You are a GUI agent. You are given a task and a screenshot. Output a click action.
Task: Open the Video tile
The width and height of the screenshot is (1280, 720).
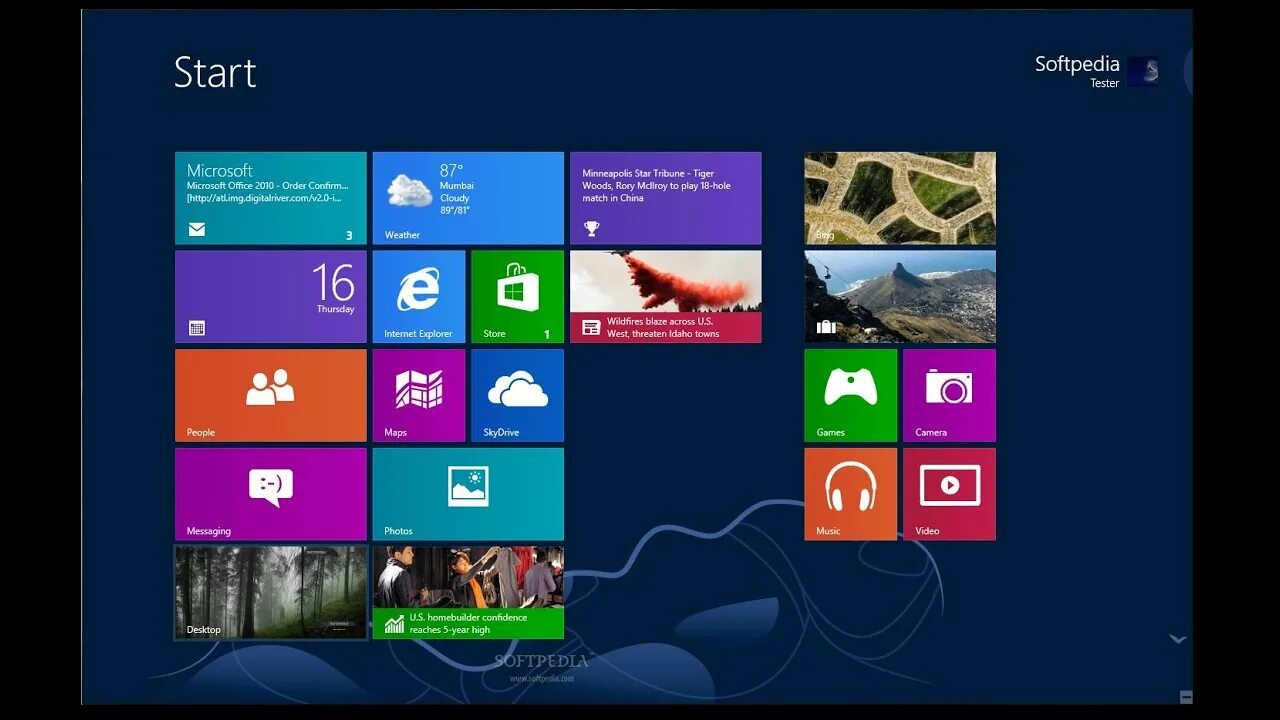pyautogui.click(x=949, y=494)
